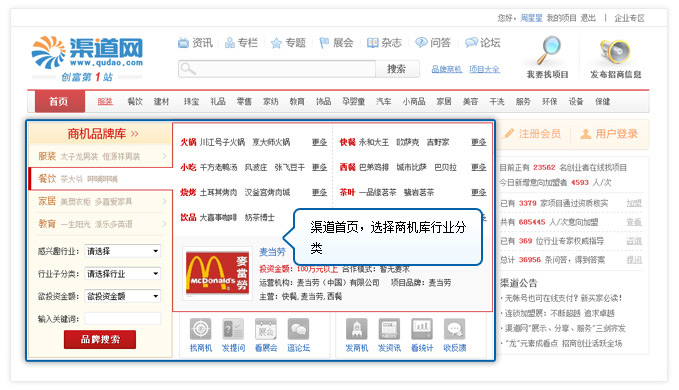Open the 逛论坛 chat bubbles icon

pyautogui.click(x=298, y=329)
